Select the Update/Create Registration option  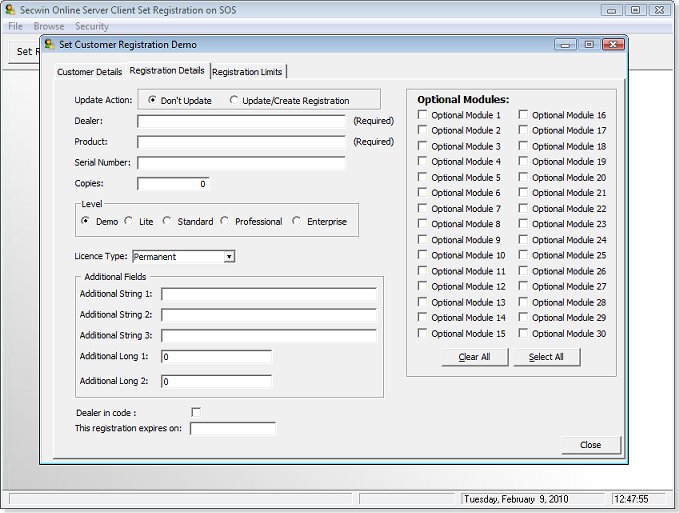point(235,100)
